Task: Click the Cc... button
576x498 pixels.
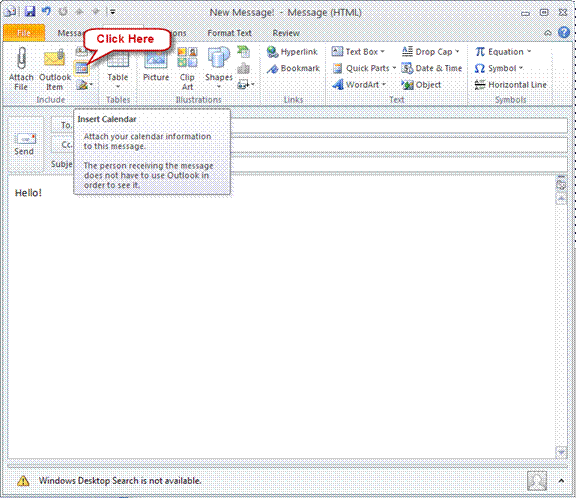Action: [x=62, y=145]
